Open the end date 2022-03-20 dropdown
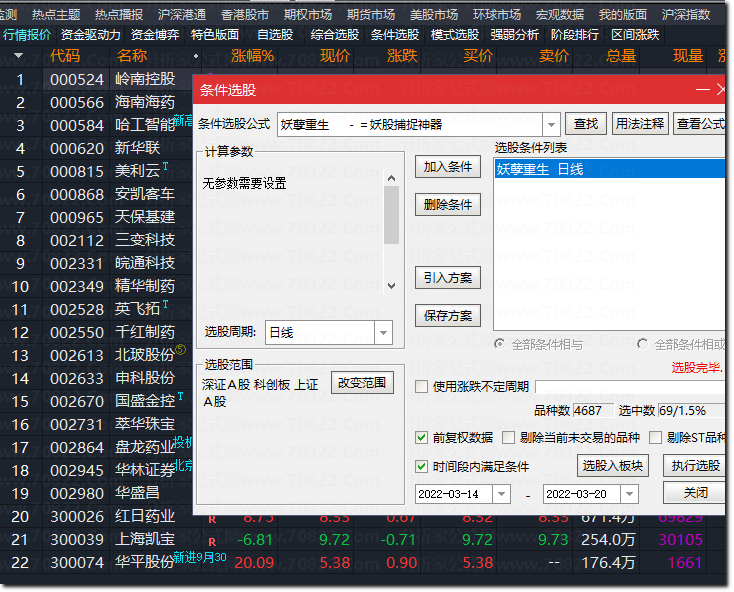 [x=630, y=494]
